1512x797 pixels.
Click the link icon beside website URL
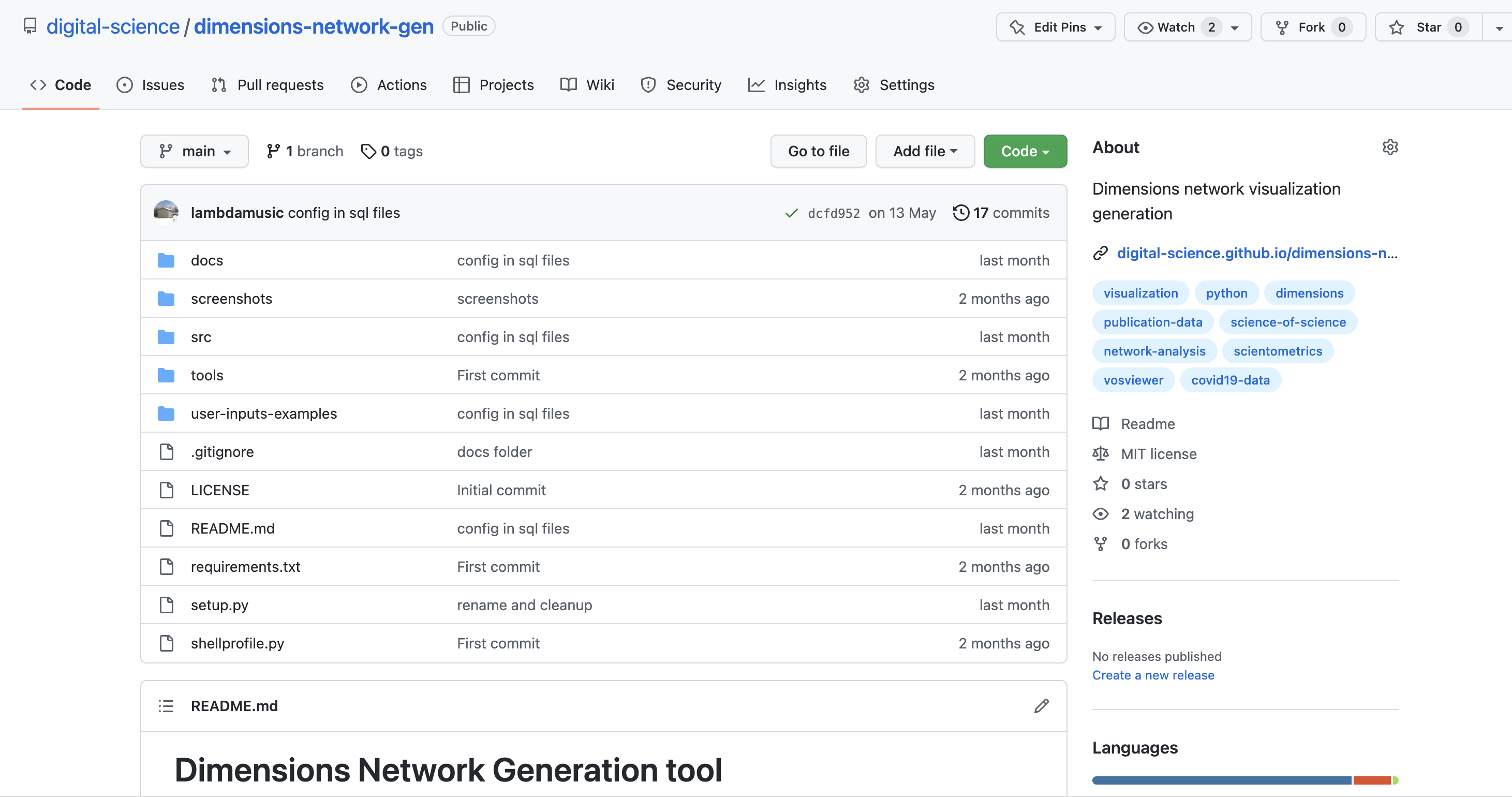point(1101,253)
